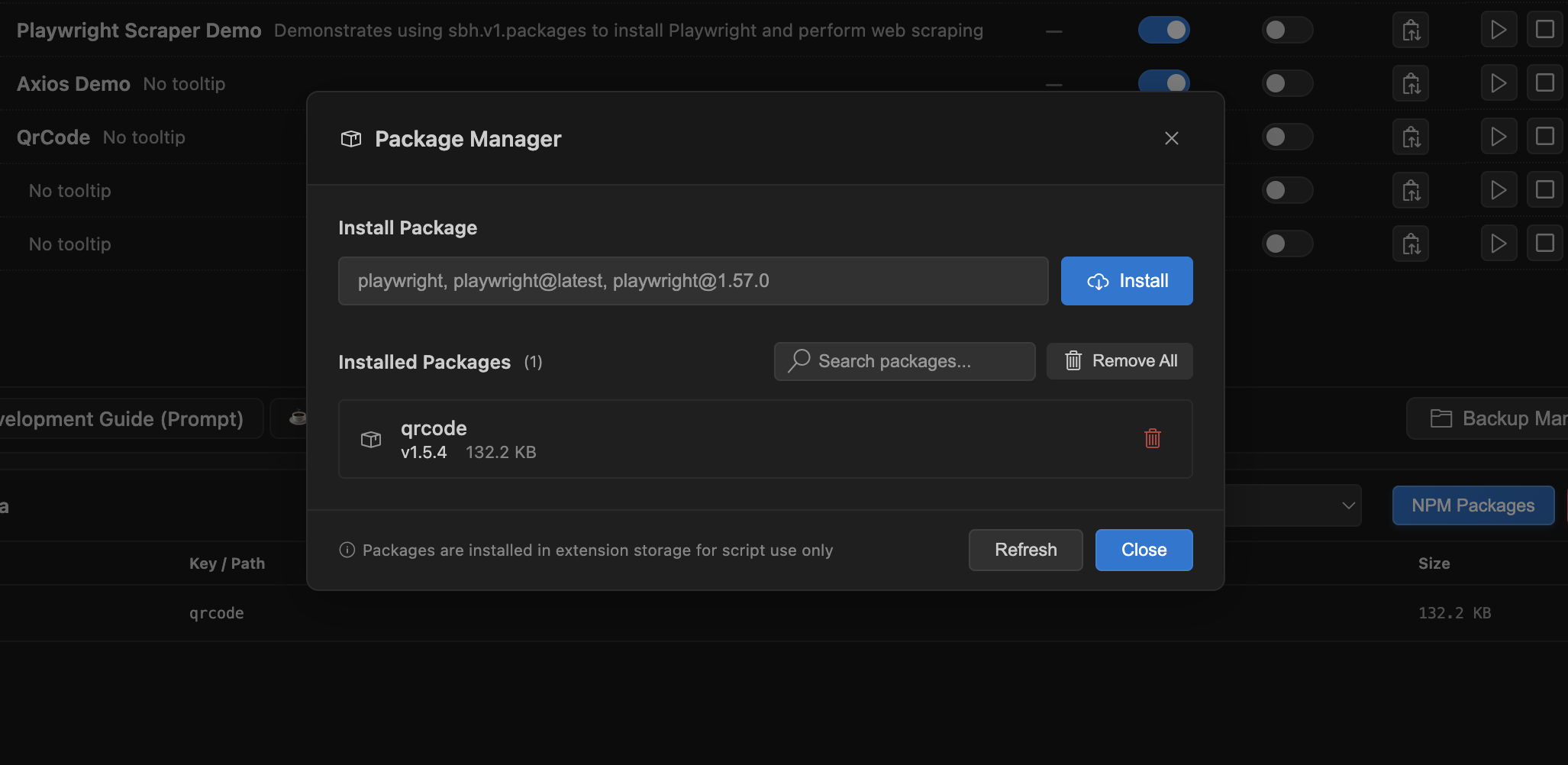The height and width of the screenshot is (765, 1568).
Task: Click clipboard icon for Axios Demo
Action: [x=1411, y=84]
